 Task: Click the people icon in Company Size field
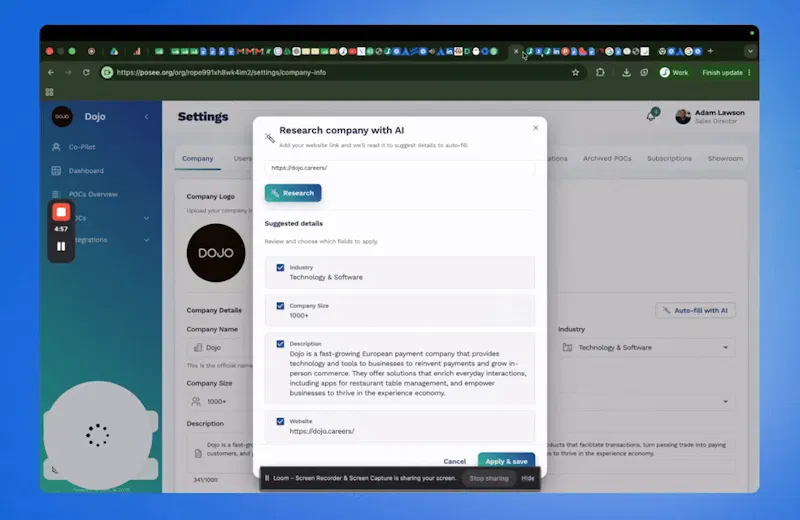coord(196,402)
